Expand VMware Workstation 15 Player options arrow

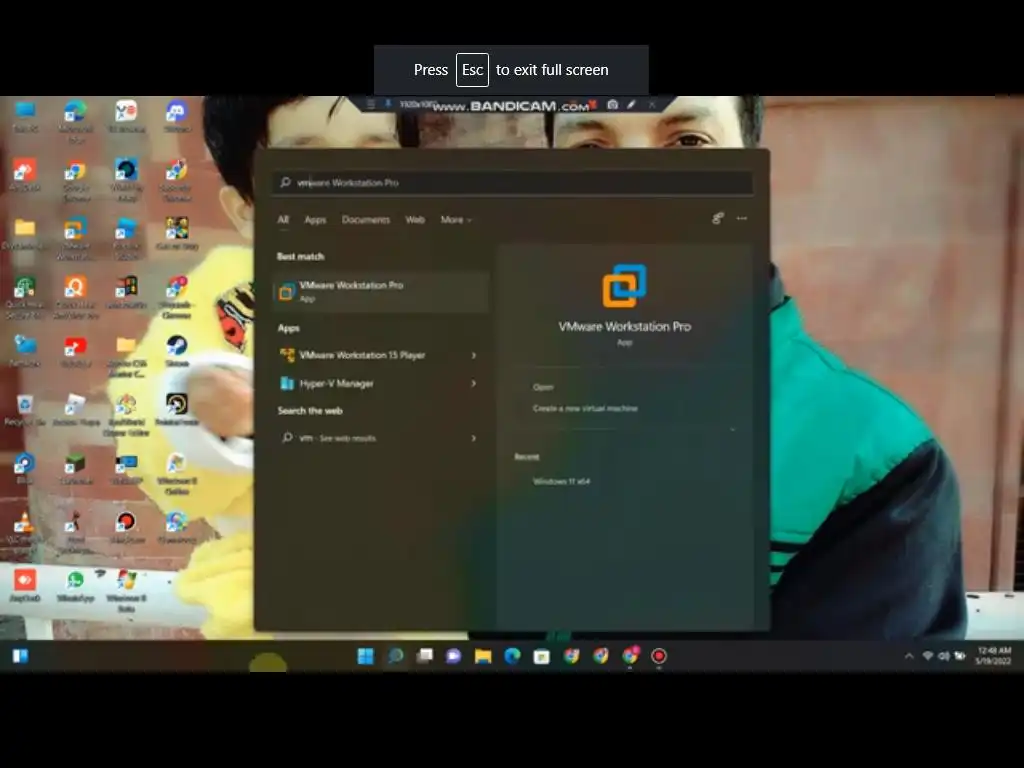[474, 355]
